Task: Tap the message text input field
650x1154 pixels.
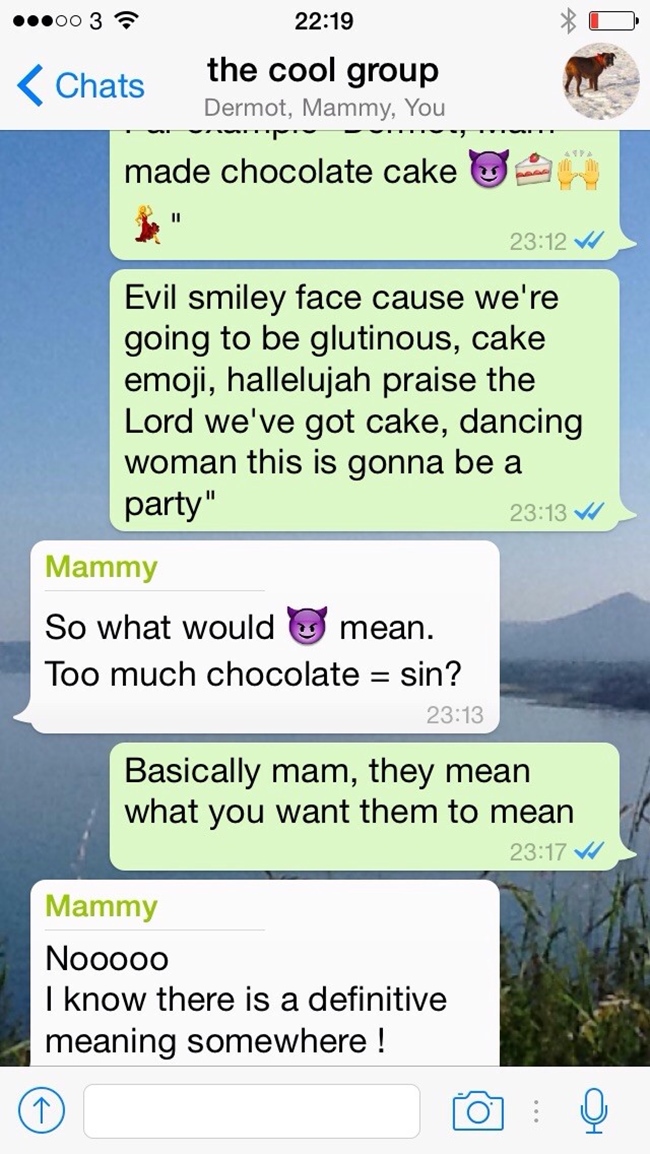Action: click(252, 1111)
